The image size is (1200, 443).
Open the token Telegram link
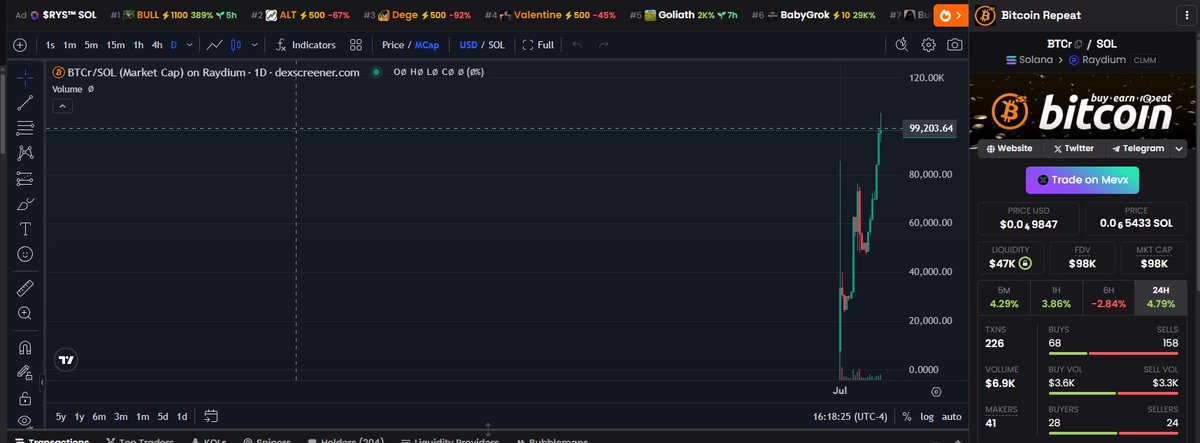(x=1138, y=148)
